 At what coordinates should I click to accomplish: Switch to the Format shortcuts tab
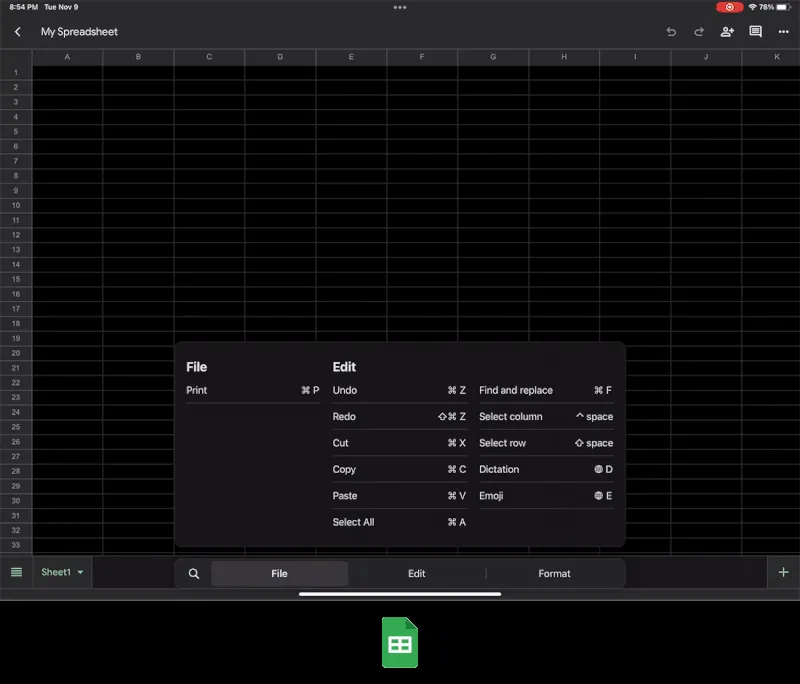tap(554, 574)
